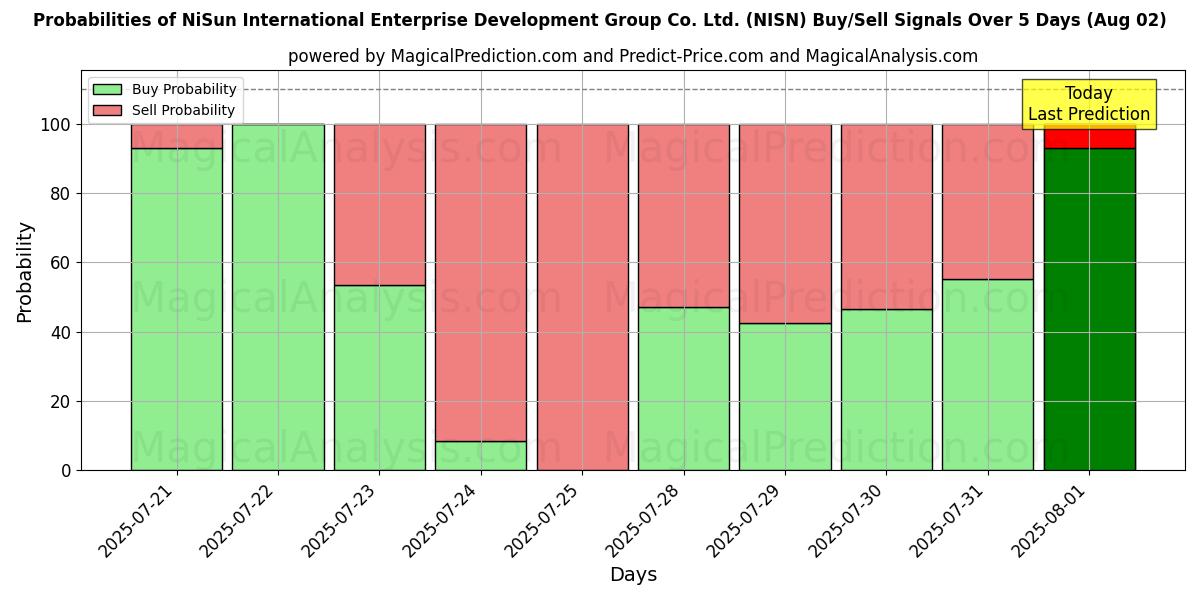
Task: Click the green buy segment for 2025-07-28
Action: [684, 389]
